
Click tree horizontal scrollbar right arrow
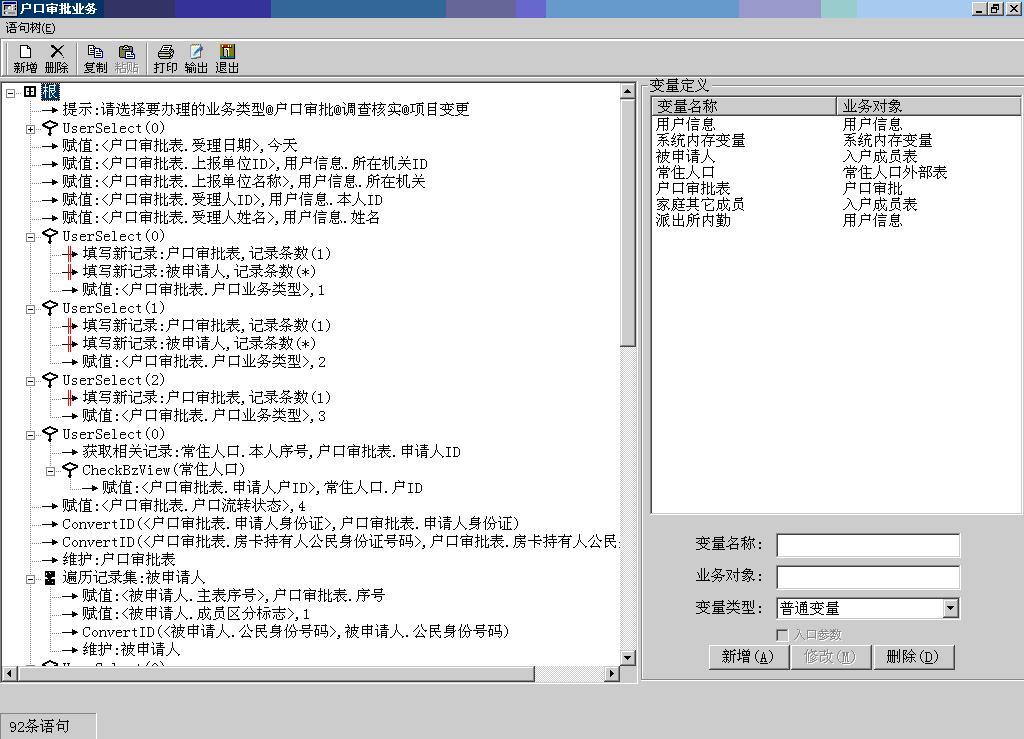tap(612, 673)
